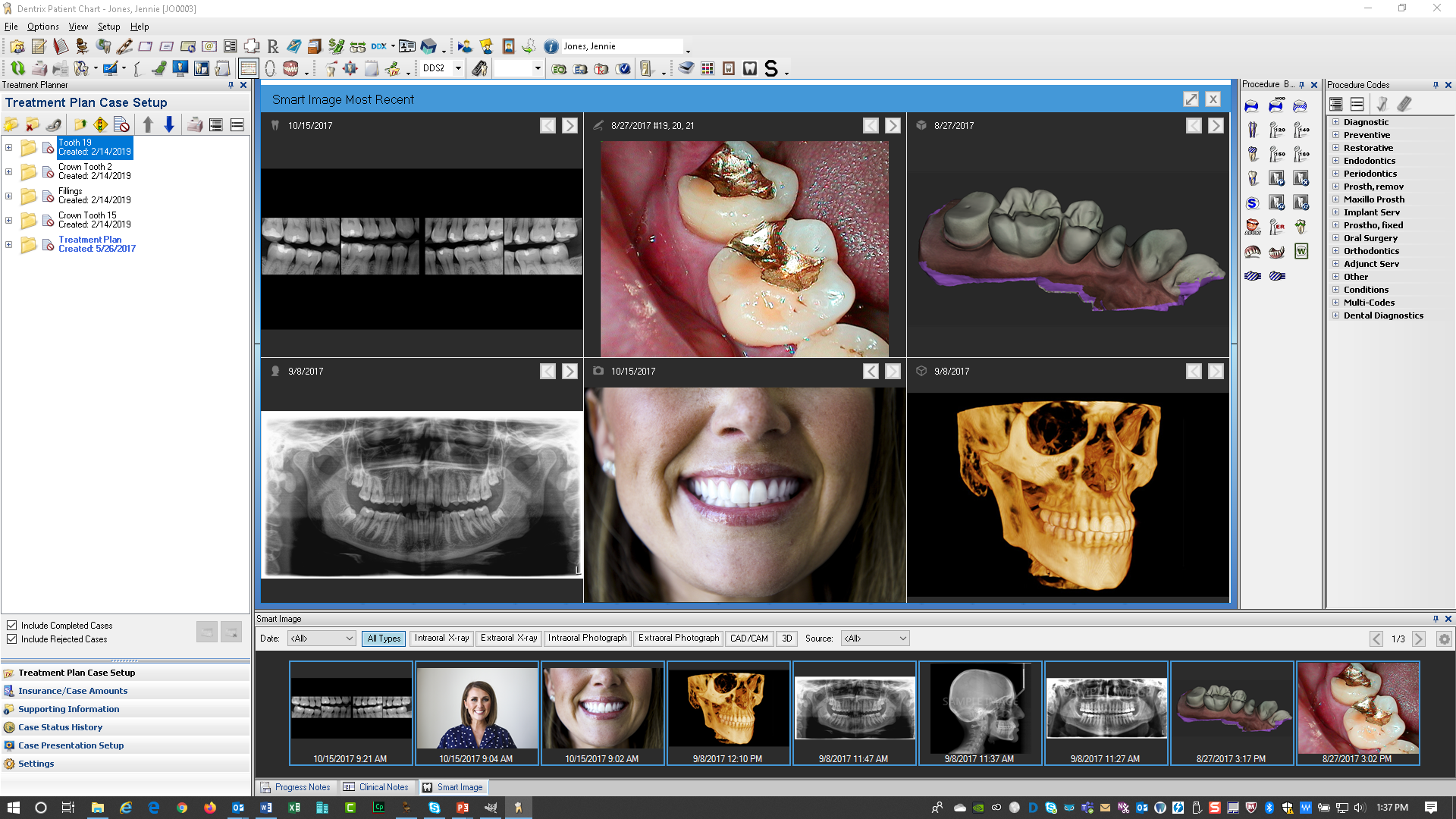
Task: Toggle the 3D image type filter
Action: click(786, 638)
